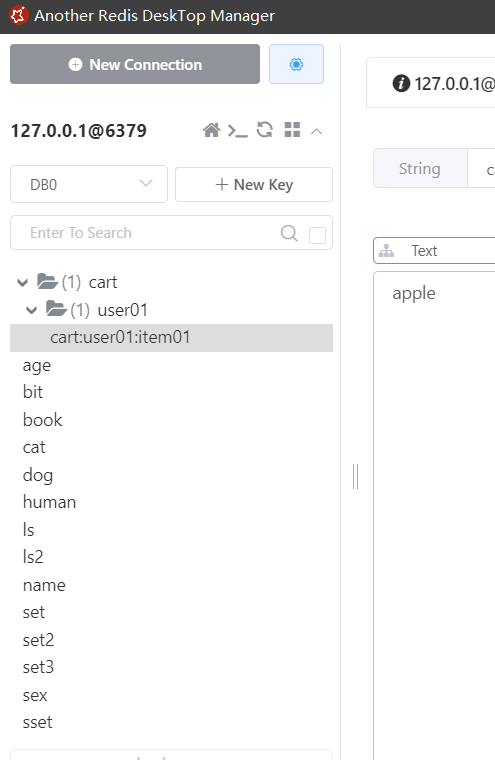Click the New Key button
This screenshot has width=495, height=760.
click(x=254, y=184)
